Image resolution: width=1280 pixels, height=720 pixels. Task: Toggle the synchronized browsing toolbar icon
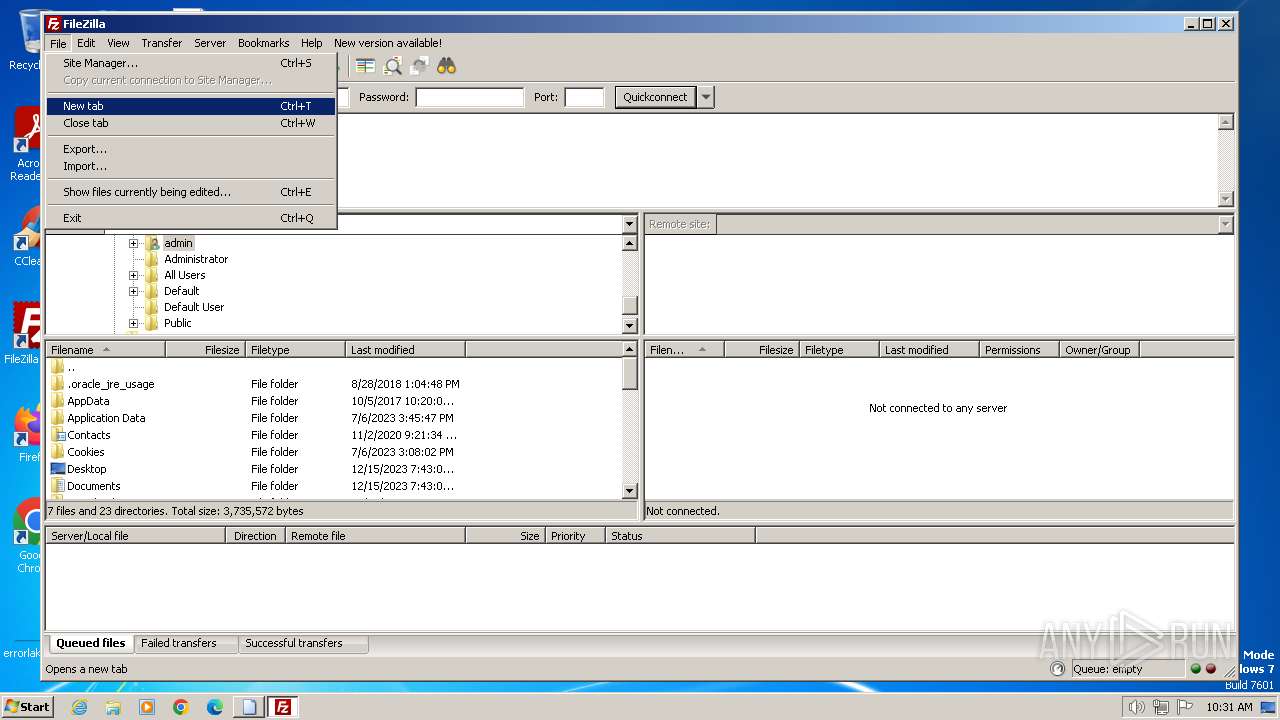pyautogui.click(x=419, y=66)
